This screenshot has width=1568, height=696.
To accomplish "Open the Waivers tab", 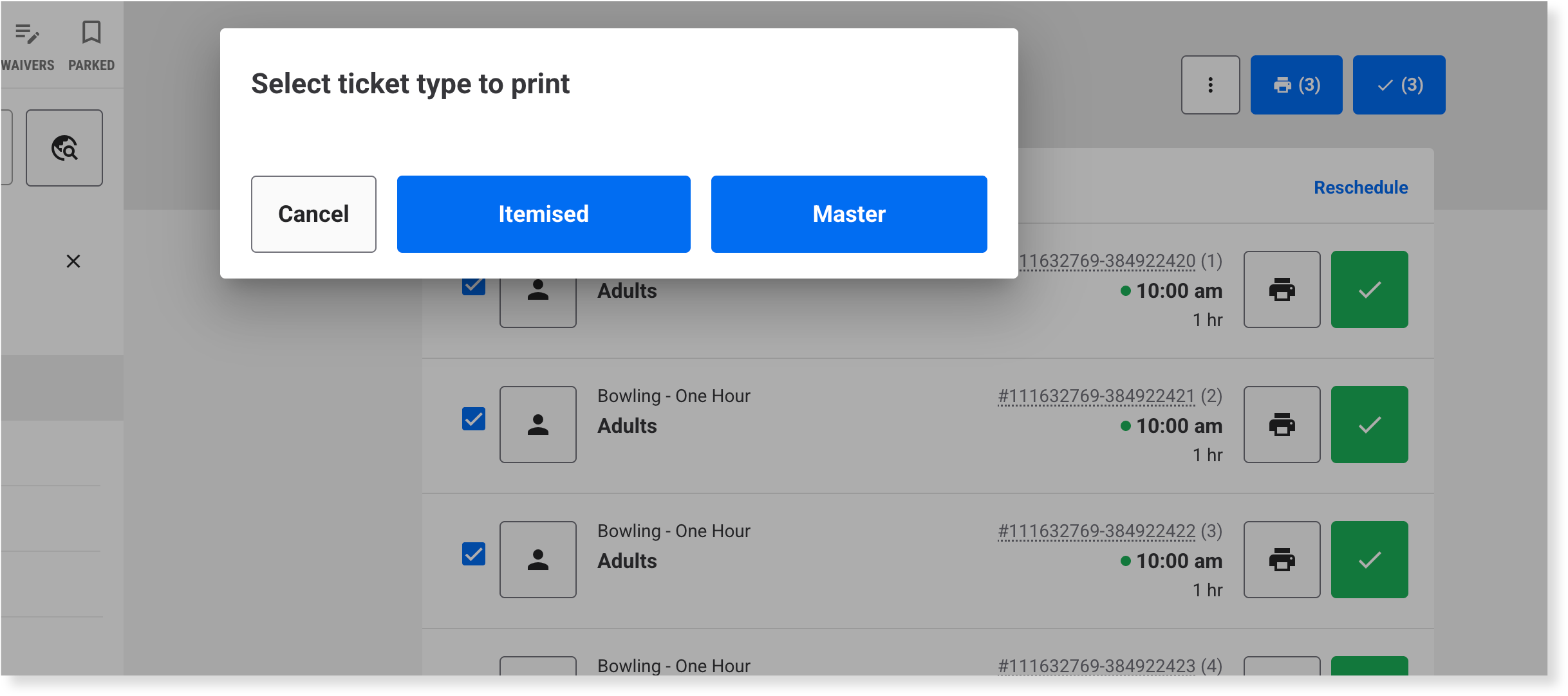I will (28, 46).
